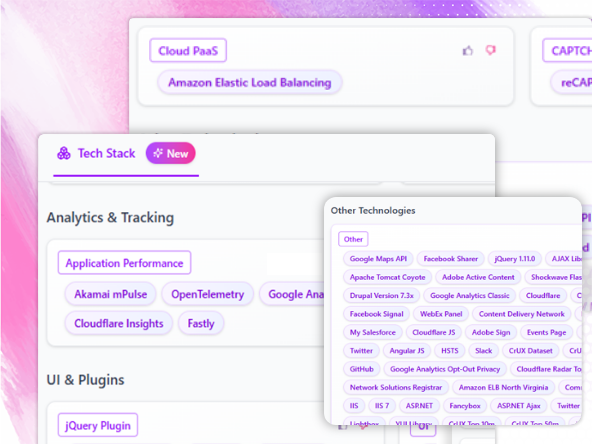Click the Events Page tag
592x444 pixels.
pos(546,333)
